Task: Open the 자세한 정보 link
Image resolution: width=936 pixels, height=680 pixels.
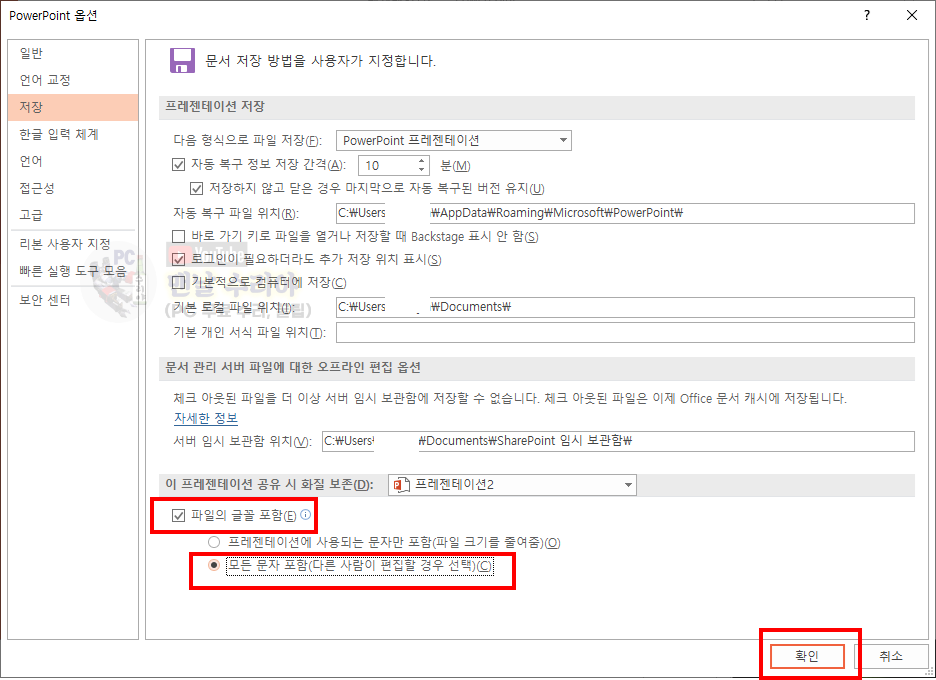Action: [x=206, y=418]
